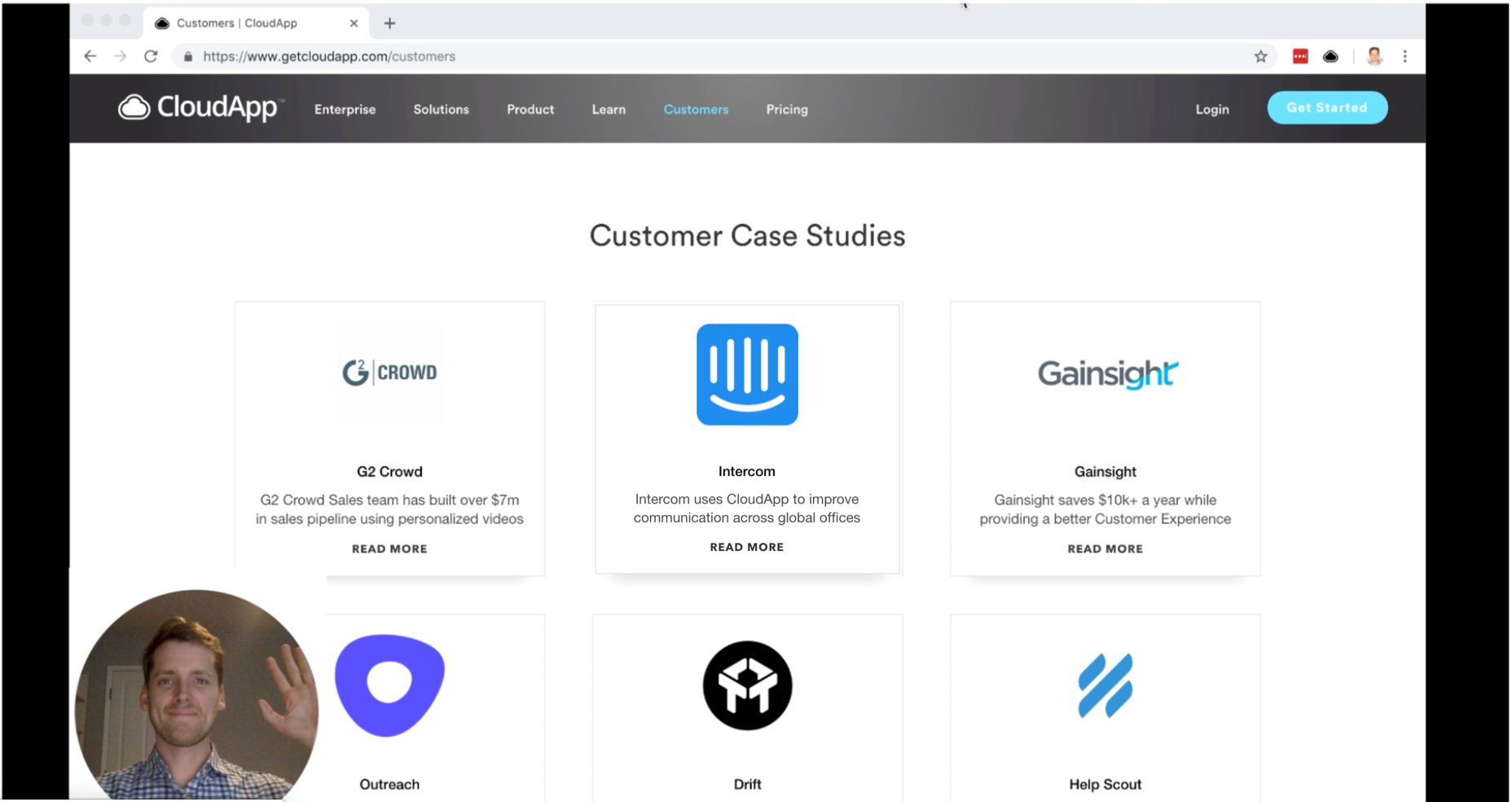Click the Help Scout title text
This screenshot has width=1512, height=802.
tap(1105, 784)
